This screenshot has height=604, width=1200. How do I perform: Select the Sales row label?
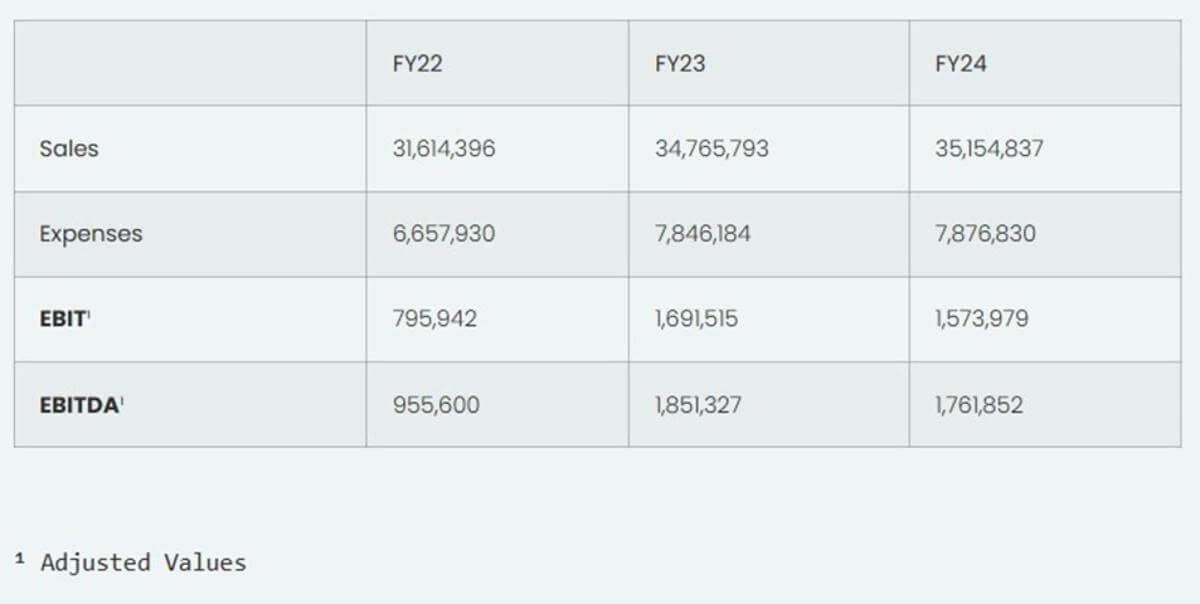[x=69, y=149]
